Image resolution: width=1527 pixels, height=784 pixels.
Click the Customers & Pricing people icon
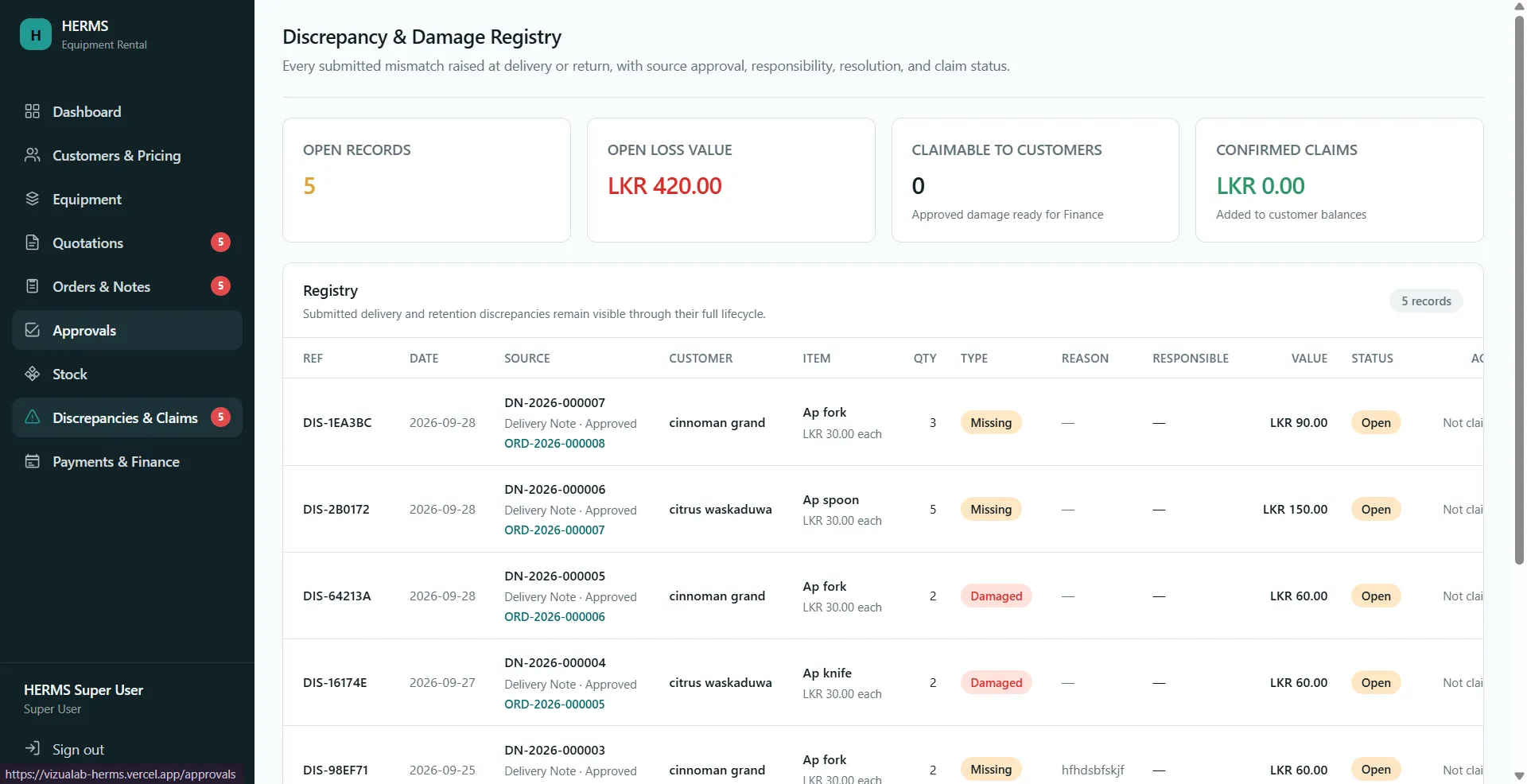tap(33, 155)
